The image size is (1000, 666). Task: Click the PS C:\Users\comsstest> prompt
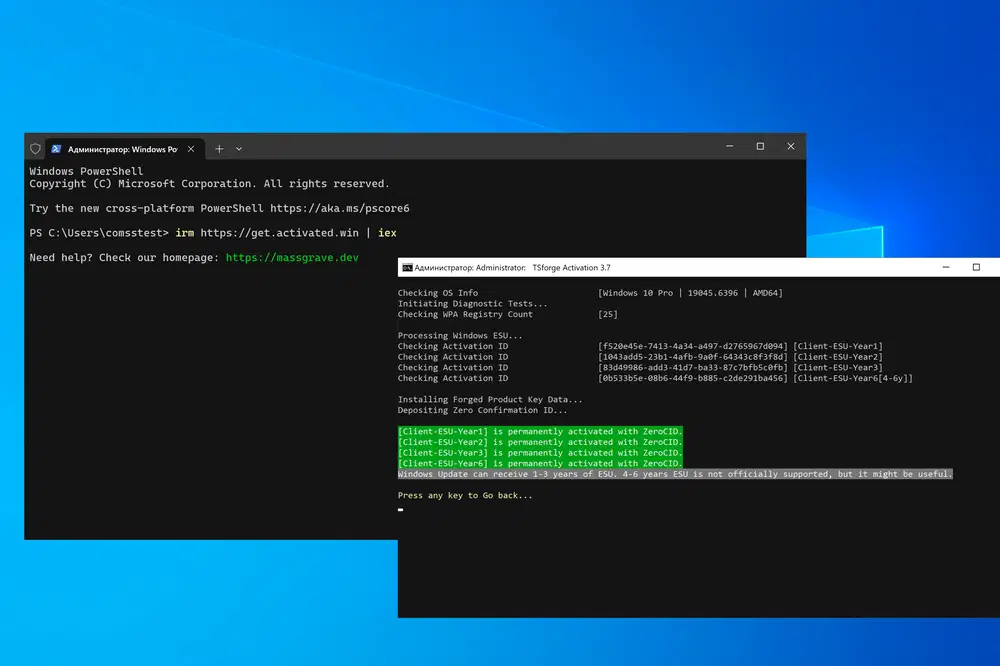[99, 233]
